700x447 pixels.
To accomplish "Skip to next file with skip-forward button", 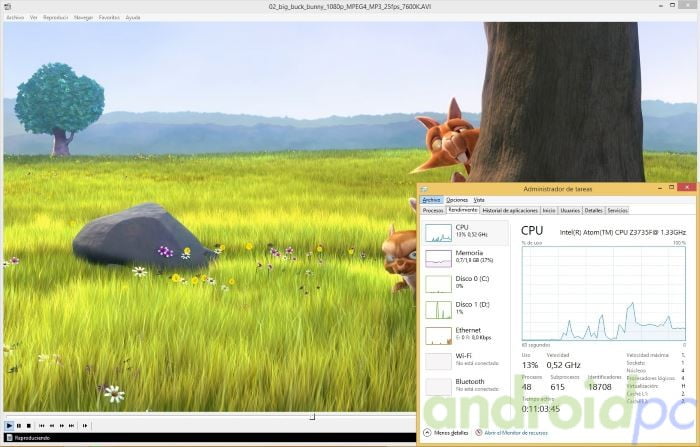I will click(71, 426).
